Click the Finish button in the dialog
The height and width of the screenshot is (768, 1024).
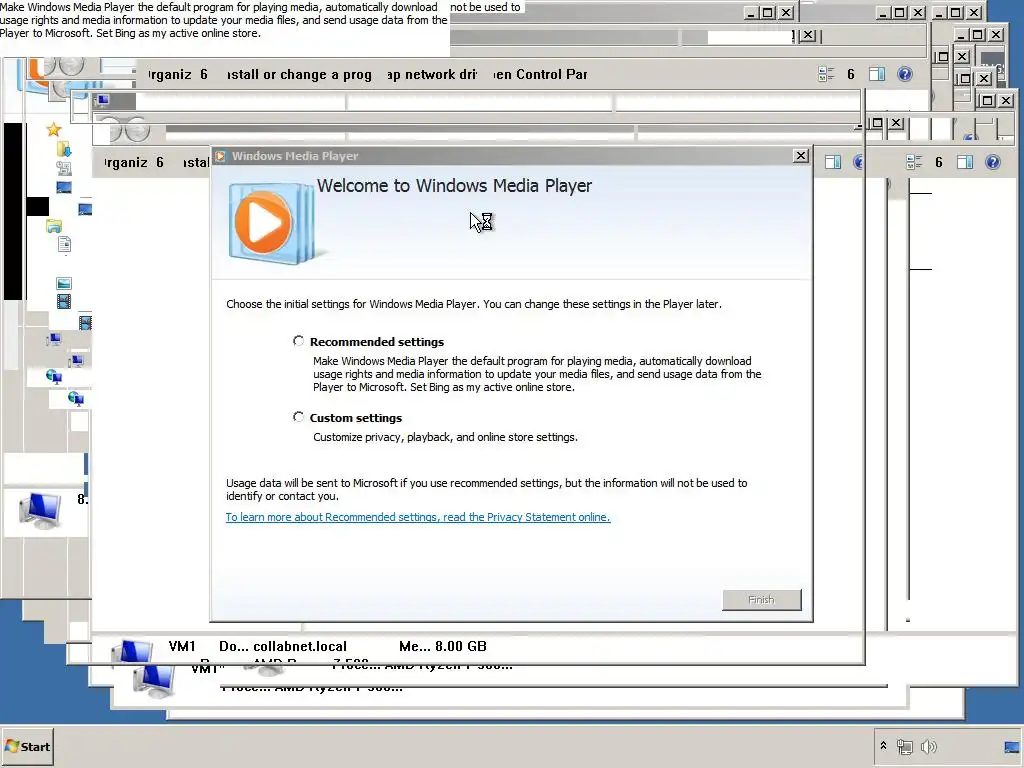761,600
